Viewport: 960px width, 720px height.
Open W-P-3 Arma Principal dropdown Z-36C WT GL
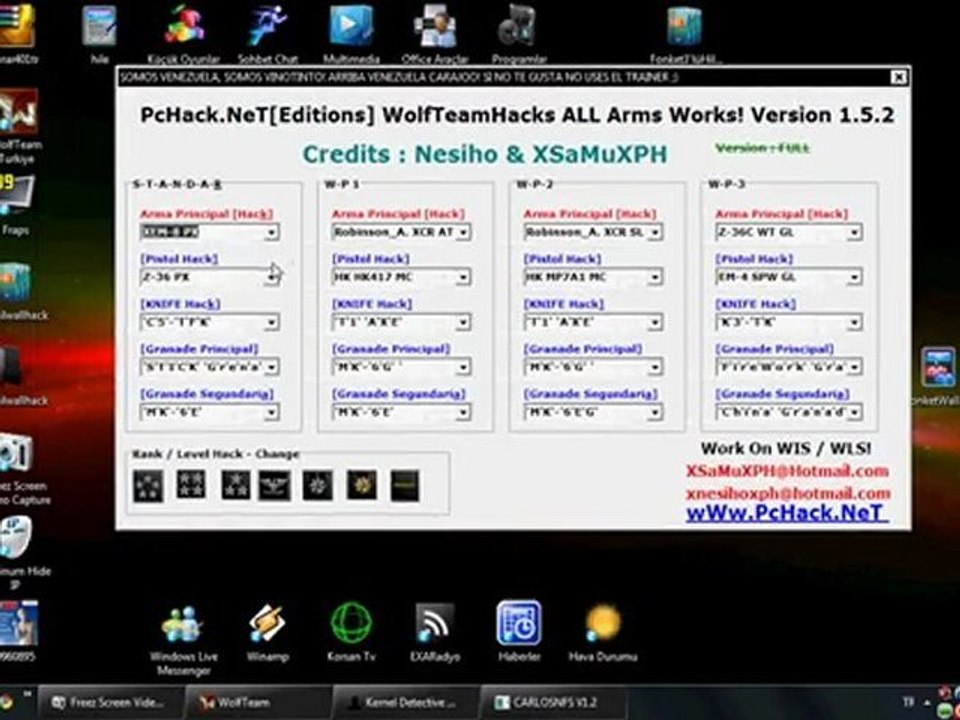[789, 232]
